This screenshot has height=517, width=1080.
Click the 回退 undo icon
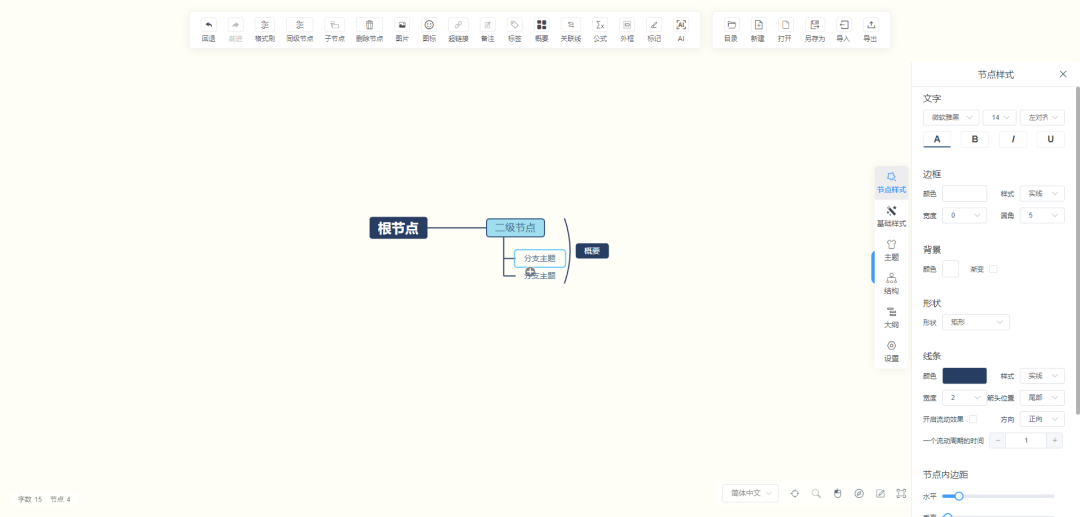[208, 25]
